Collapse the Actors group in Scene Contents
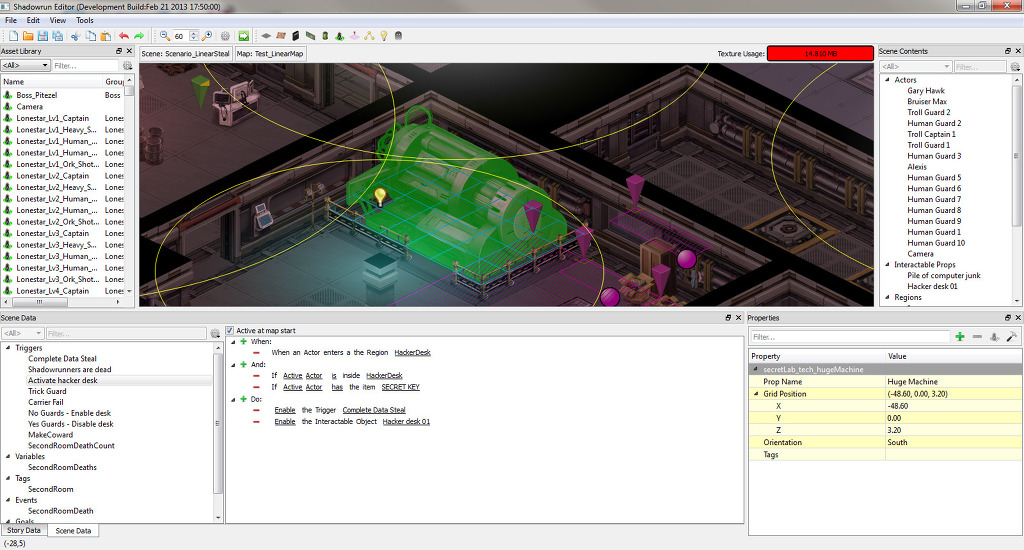The height and width of the screenshot is (550, 1024). [887, 80]
